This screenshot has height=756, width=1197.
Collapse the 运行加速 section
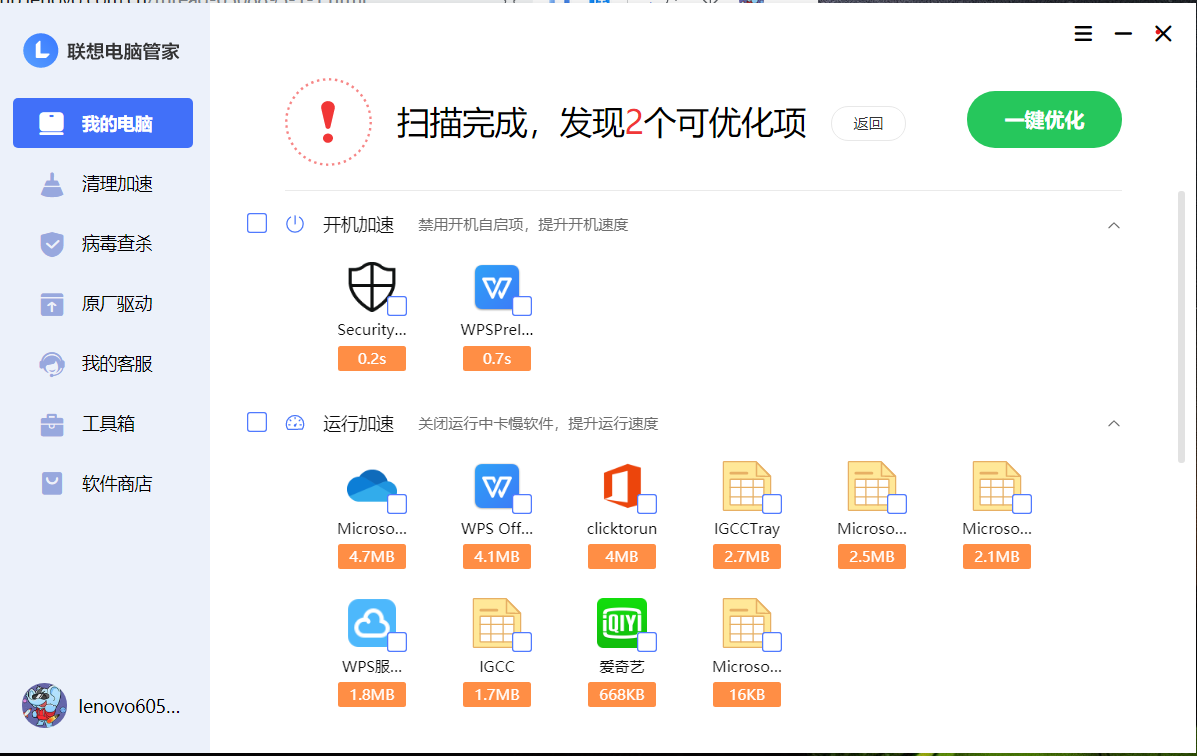(x=1114, y=424)
